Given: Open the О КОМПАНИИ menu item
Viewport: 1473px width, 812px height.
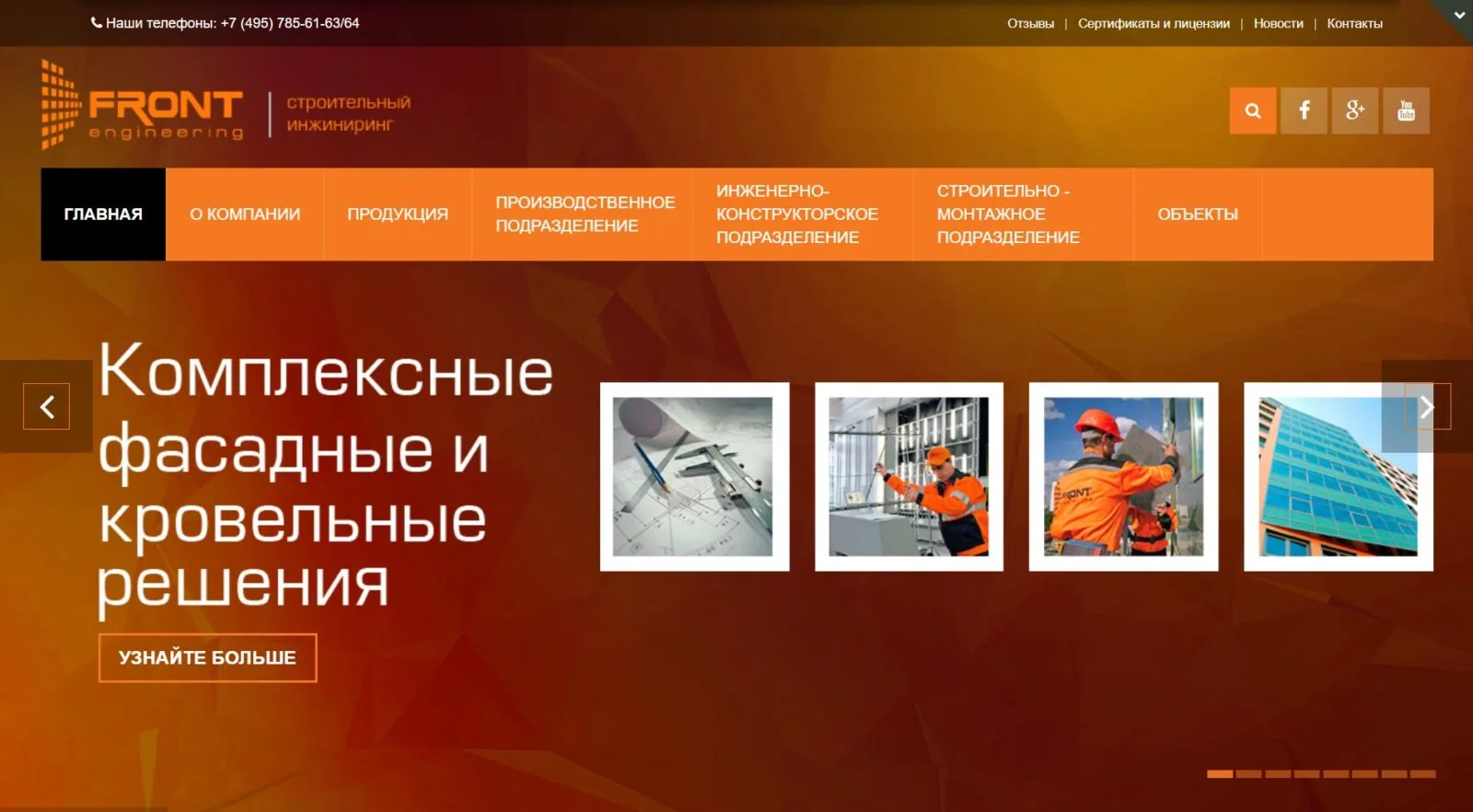Looking at the screenshot, I should tap(245, 214).
